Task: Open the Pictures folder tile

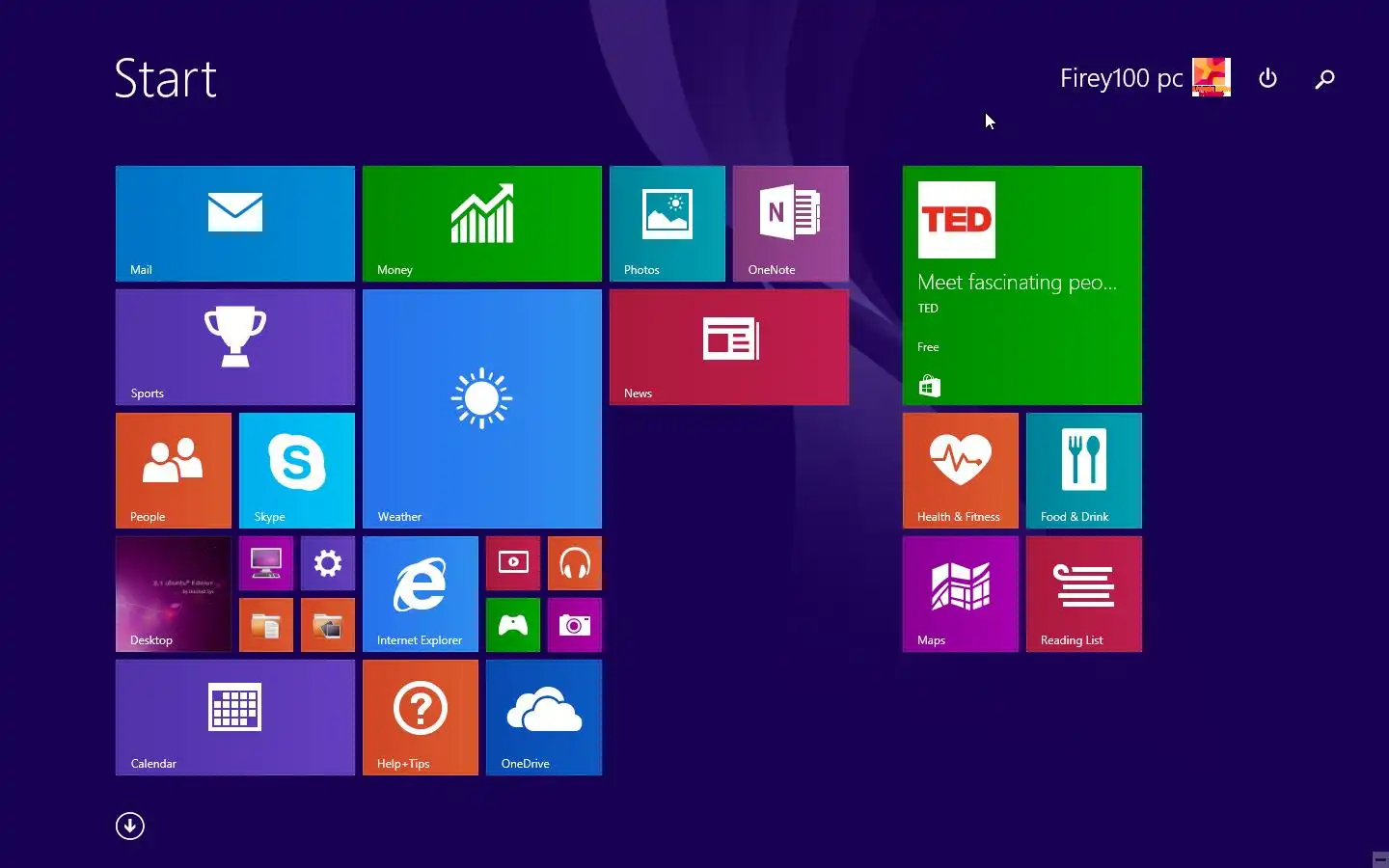Action: coord(328,625)
